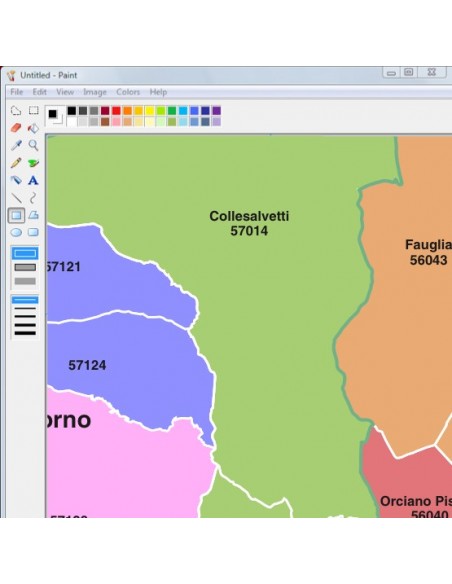Image resolution: width=452 pixels, height=584 pixels.
Task: Choose the Polygon shape tool
Action: [x=34, y=215]
